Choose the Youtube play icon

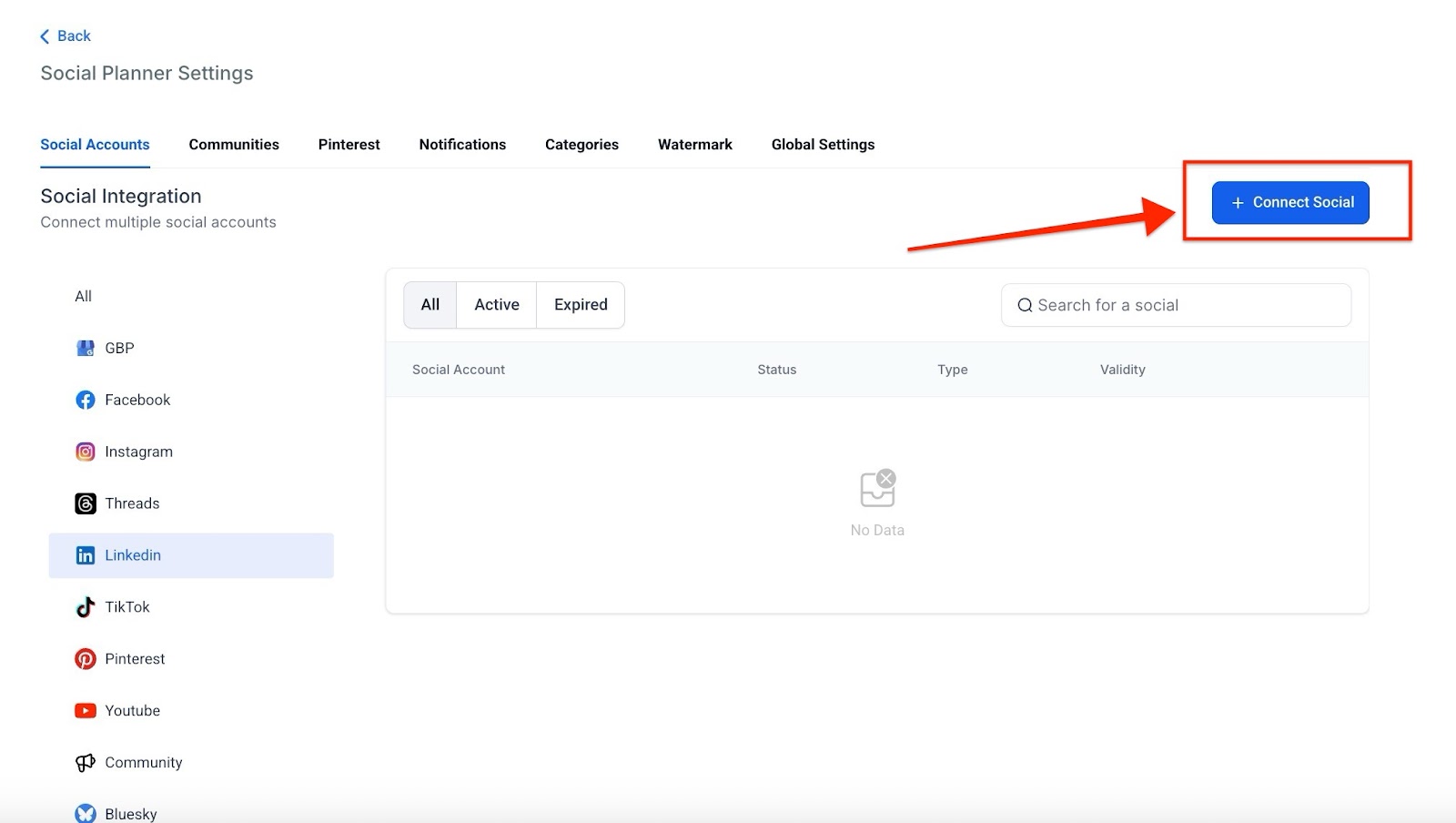(86, 711)
